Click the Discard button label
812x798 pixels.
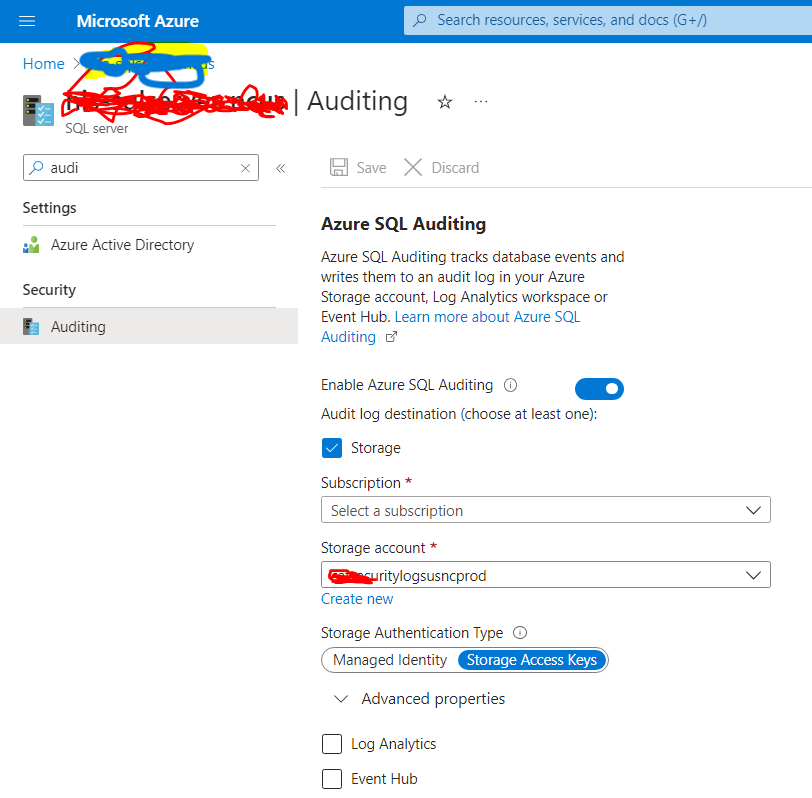[x=455, y=168]
